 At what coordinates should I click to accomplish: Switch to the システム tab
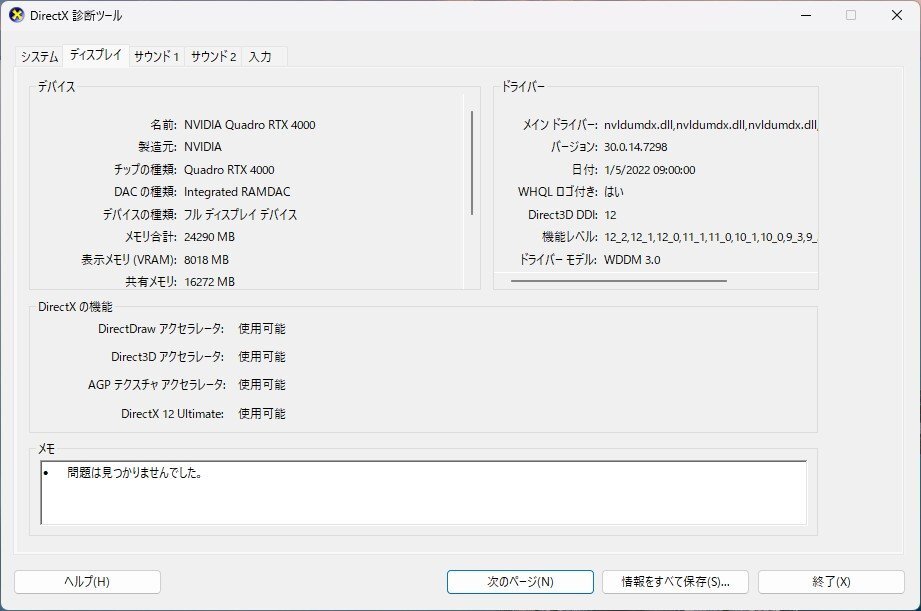[x=39, y=57]
